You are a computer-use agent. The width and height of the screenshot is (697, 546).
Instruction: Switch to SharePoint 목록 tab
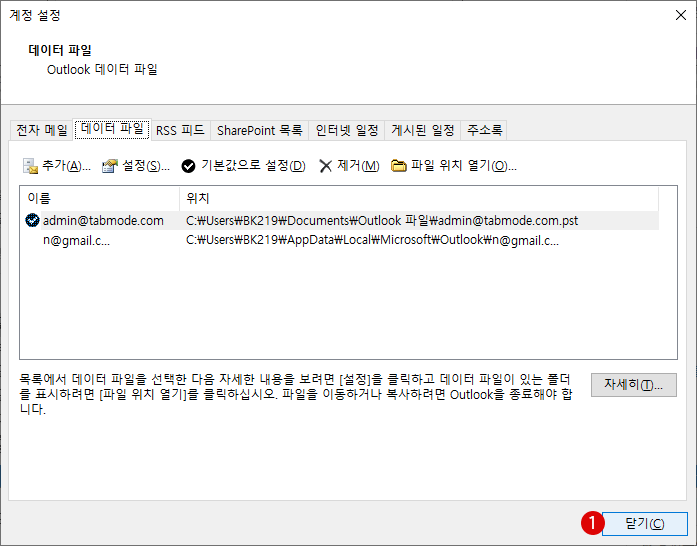point(260,130)
